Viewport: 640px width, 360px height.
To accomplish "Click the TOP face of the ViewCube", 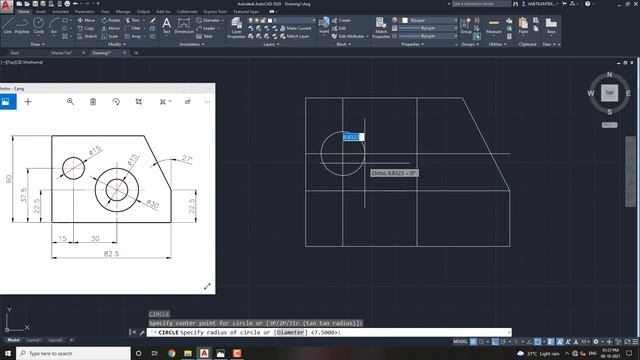I will (609, 93).
